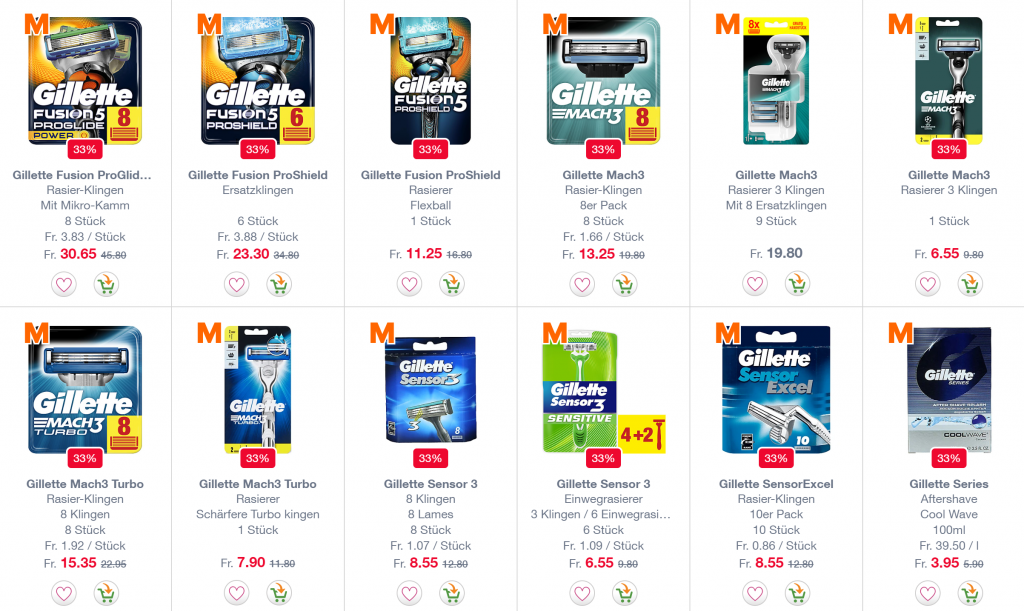Add Fusion ProShield Flexball razor to cart
The height and width of the screenshot is (611, 1024).
pyautogui.click(x=452, y=285)
